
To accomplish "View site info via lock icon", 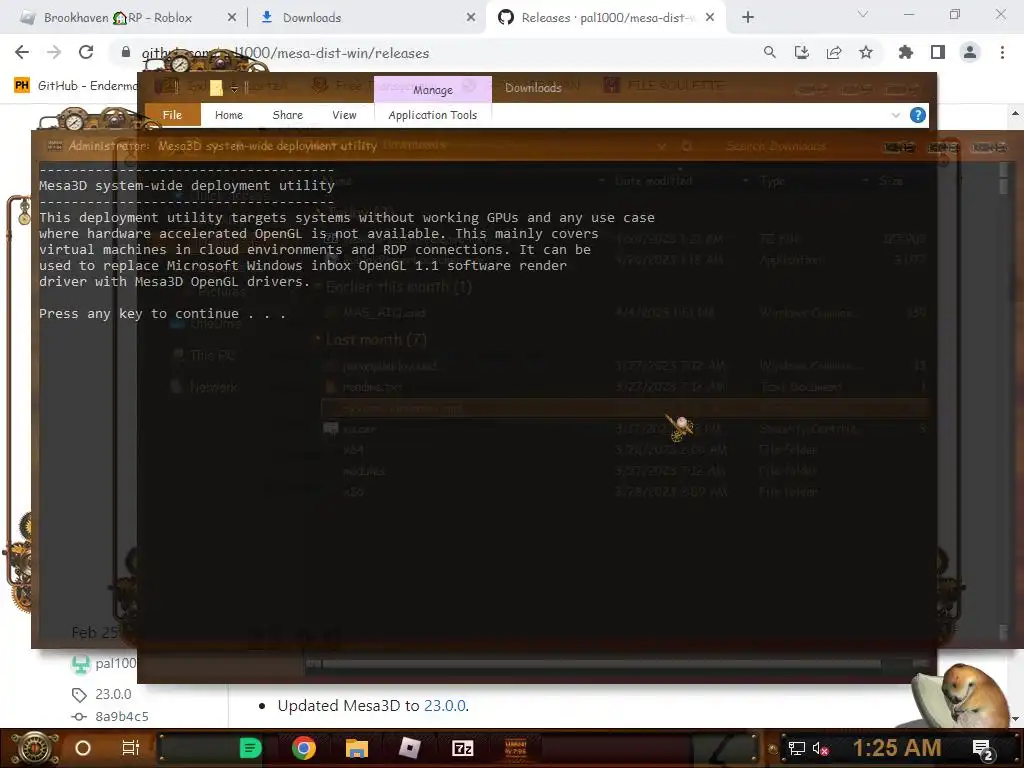I will point(126,52).
